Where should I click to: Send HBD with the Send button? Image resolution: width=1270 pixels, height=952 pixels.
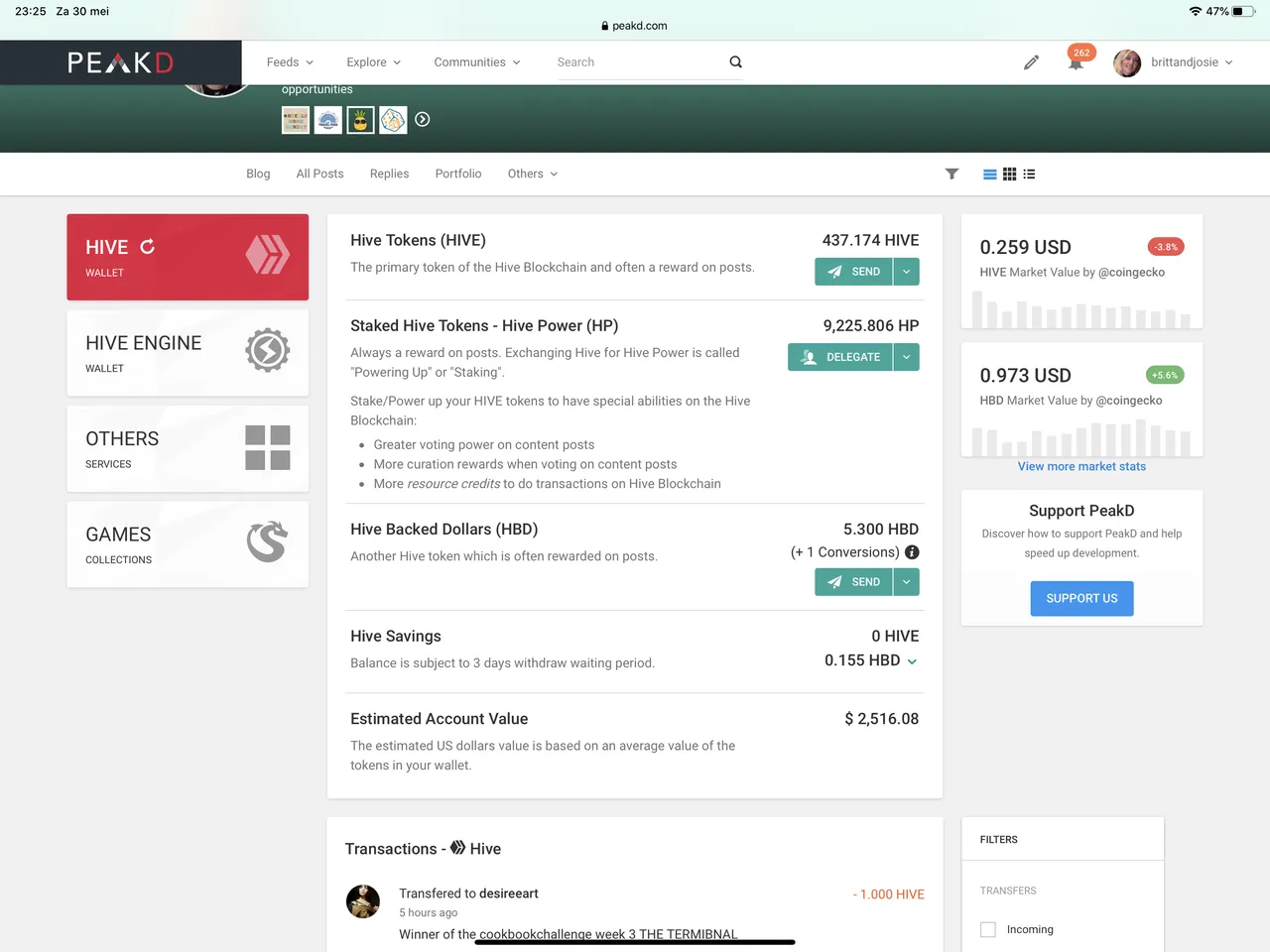point(853,582)
